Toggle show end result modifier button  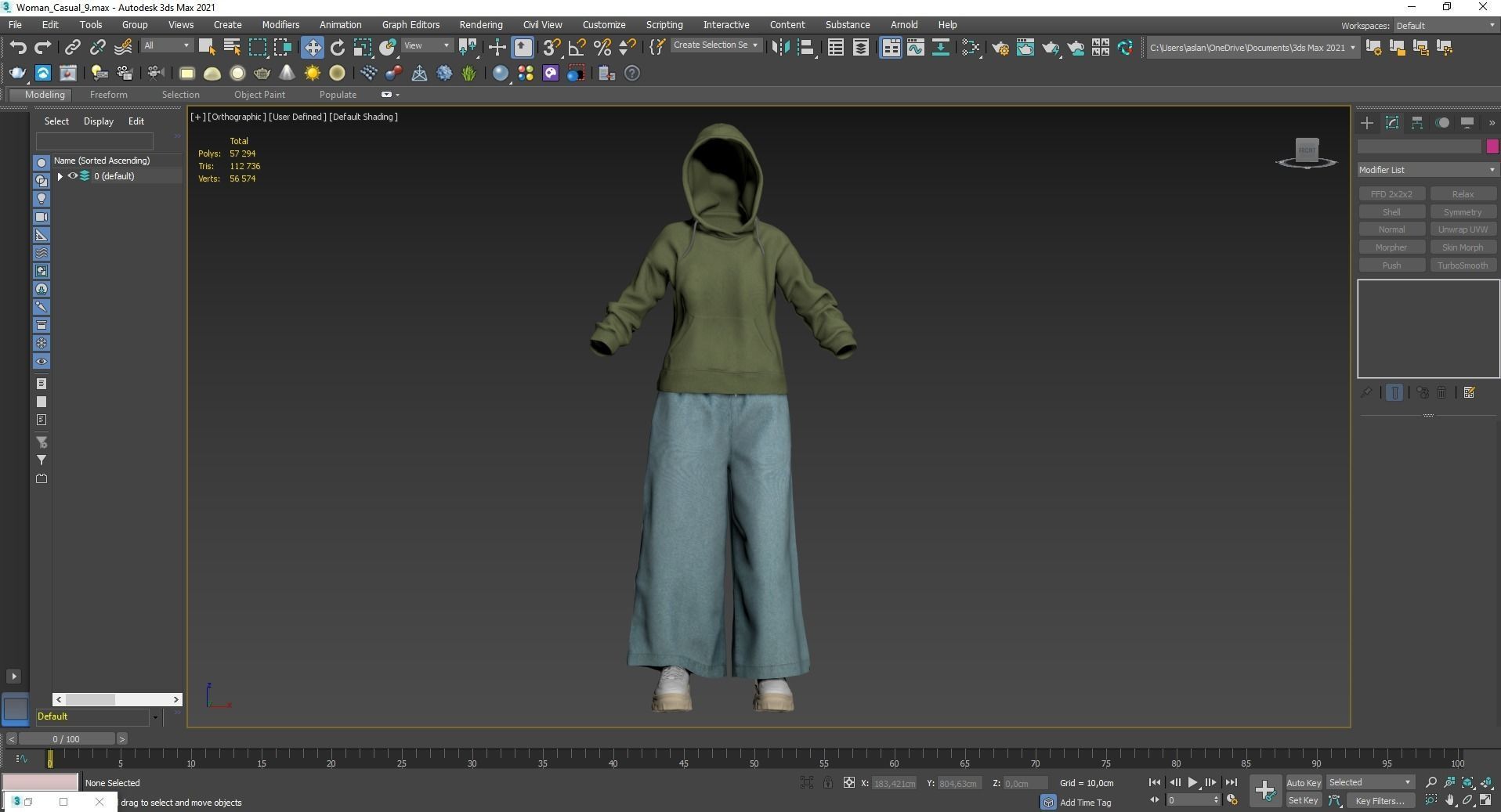[x=1394, y=392]
